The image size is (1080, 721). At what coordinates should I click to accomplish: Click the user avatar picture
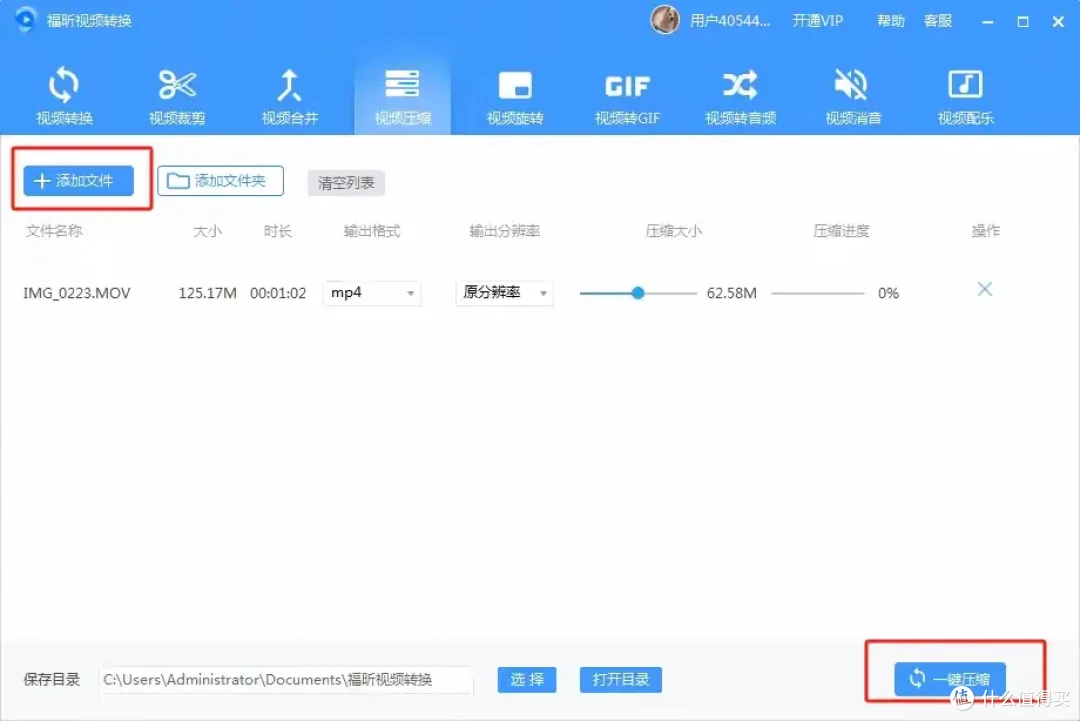[x=665, y=19]
